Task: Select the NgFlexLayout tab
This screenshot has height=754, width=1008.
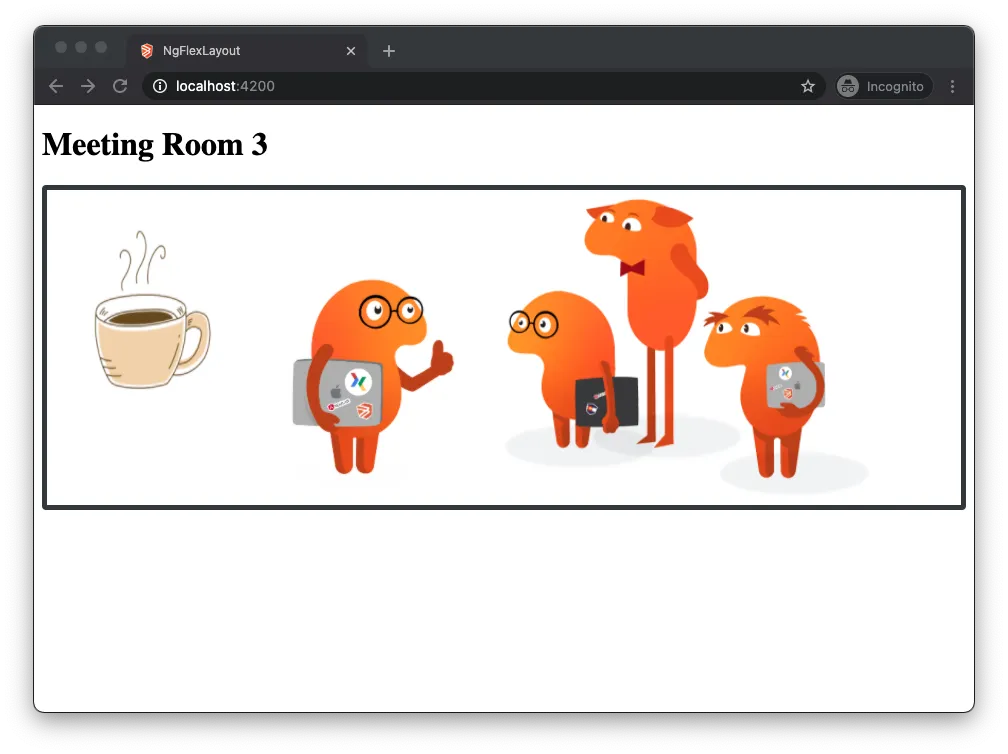Action: pos(248,51)
